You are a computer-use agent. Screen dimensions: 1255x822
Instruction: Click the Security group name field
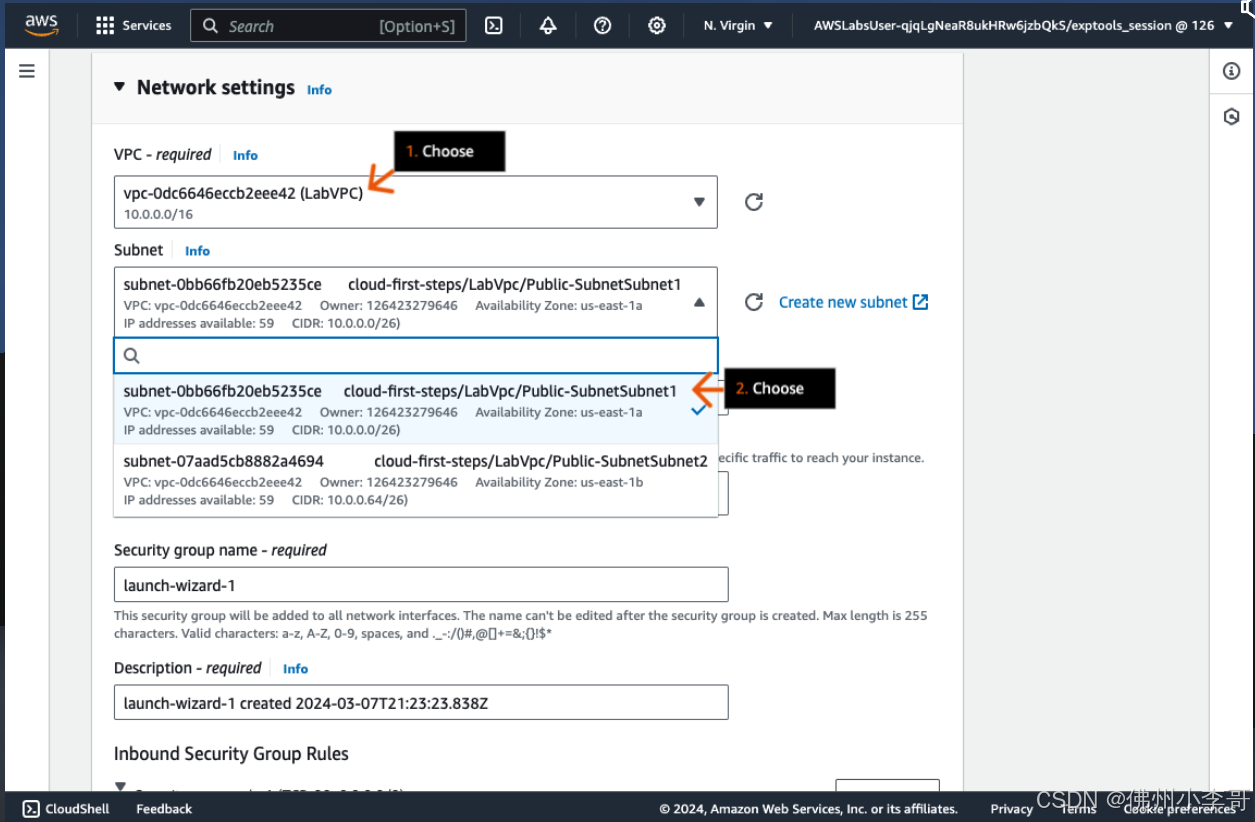pyautogui.click(x=421, y=585)
